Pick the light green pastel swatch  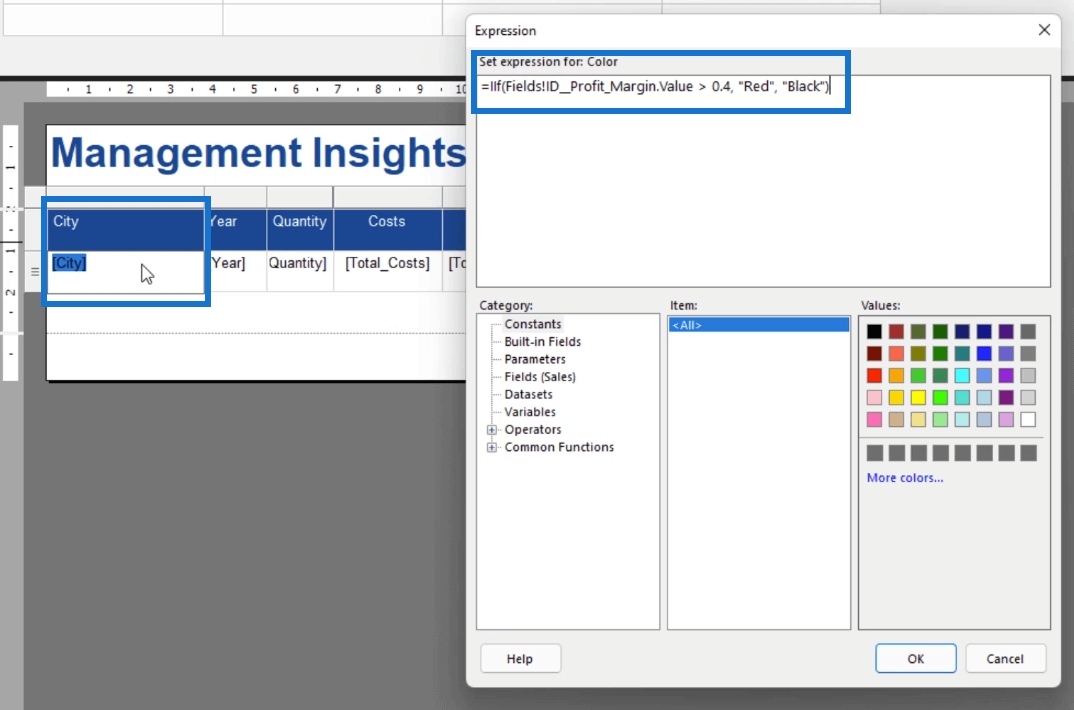940,419
